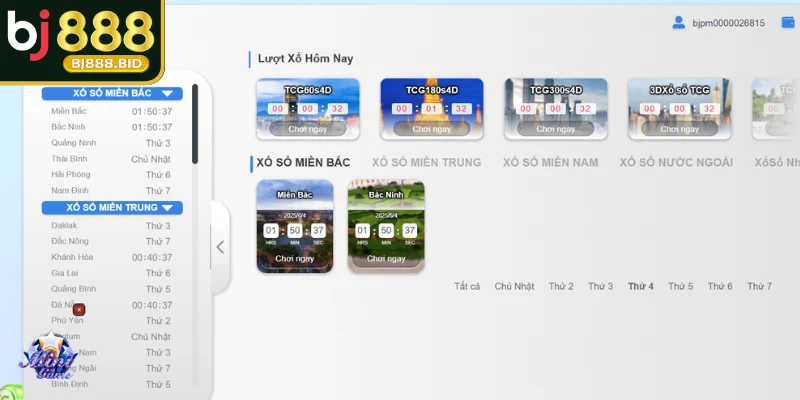The height and width of the screenshot is (400, 800).
Task: Open the Bắc Ninh lottery card image
Action: (386, 226)
